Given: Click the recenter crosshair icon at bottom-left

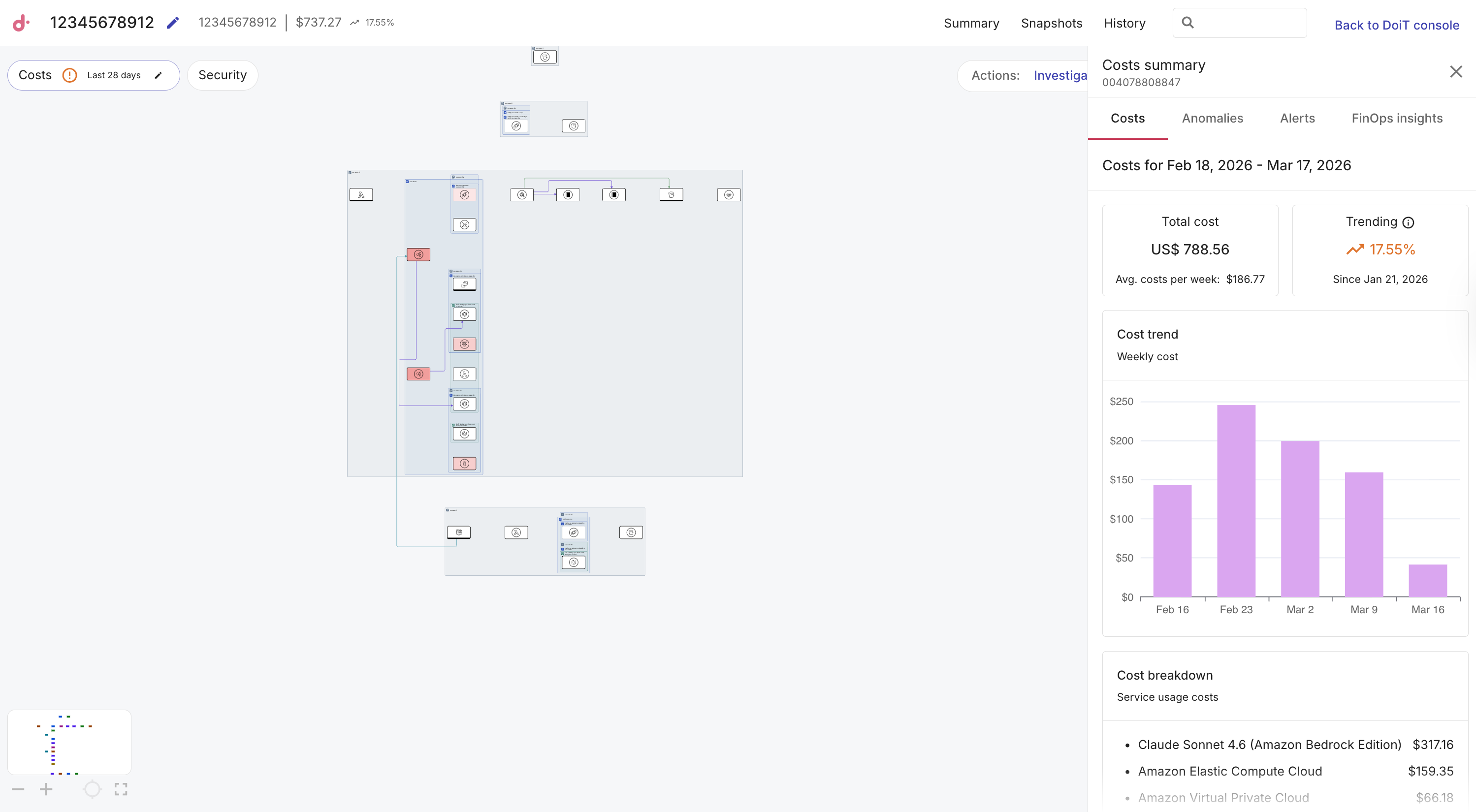Looking at the screenshot, I should coord(92,789).
